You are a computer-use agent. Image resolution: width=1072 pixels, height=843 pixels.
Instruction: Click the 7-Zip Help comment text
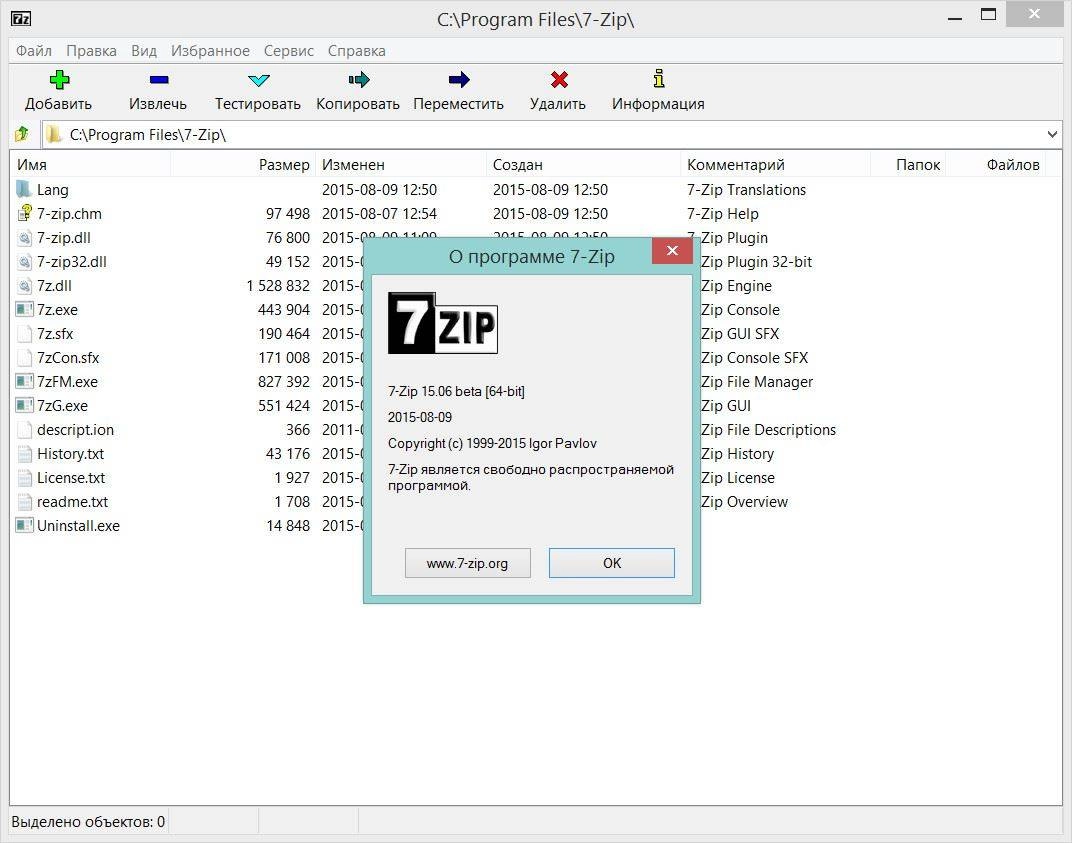tap(723, 214)
